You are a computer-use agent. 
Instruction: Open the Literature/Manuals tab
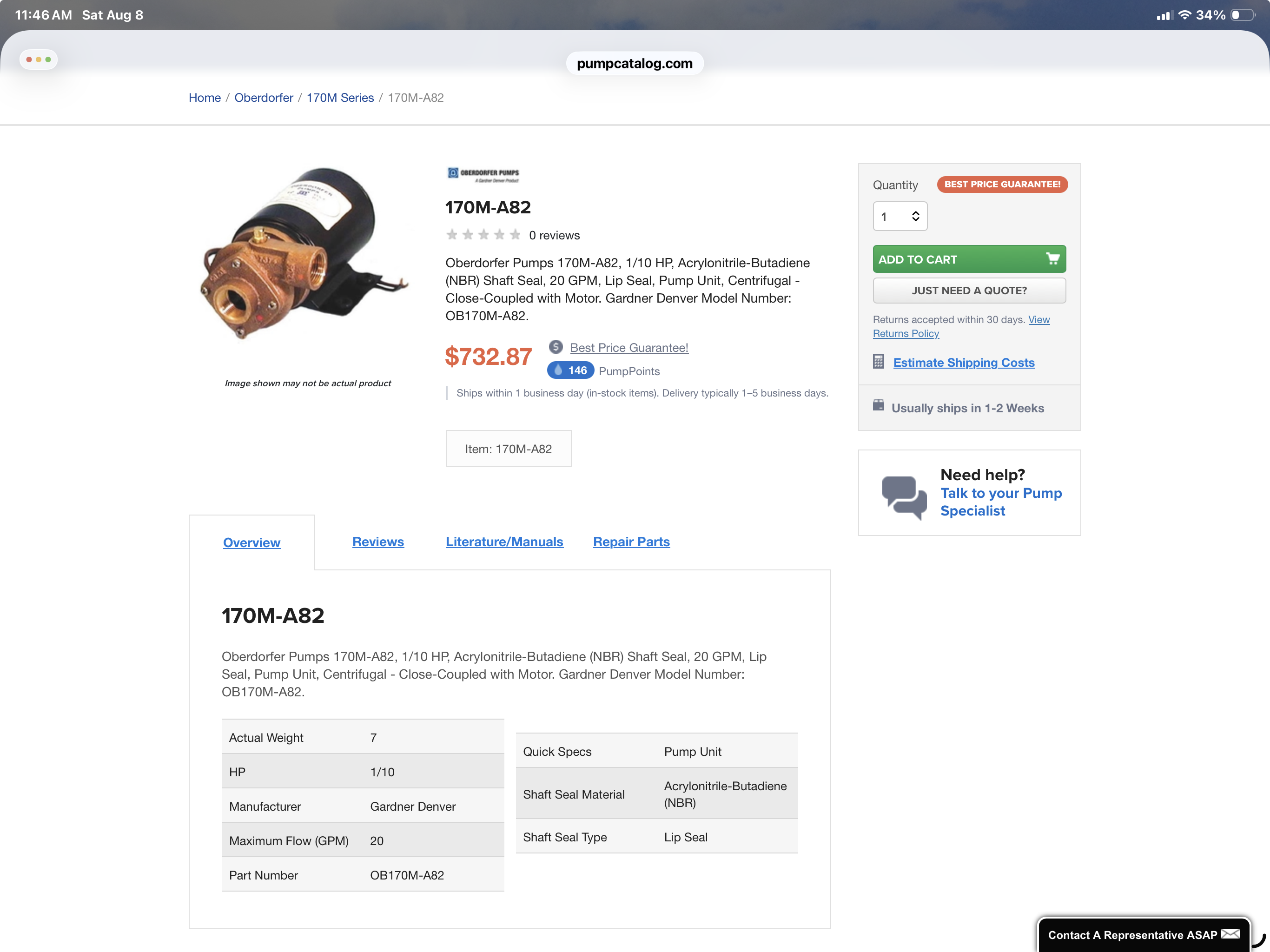504,542
